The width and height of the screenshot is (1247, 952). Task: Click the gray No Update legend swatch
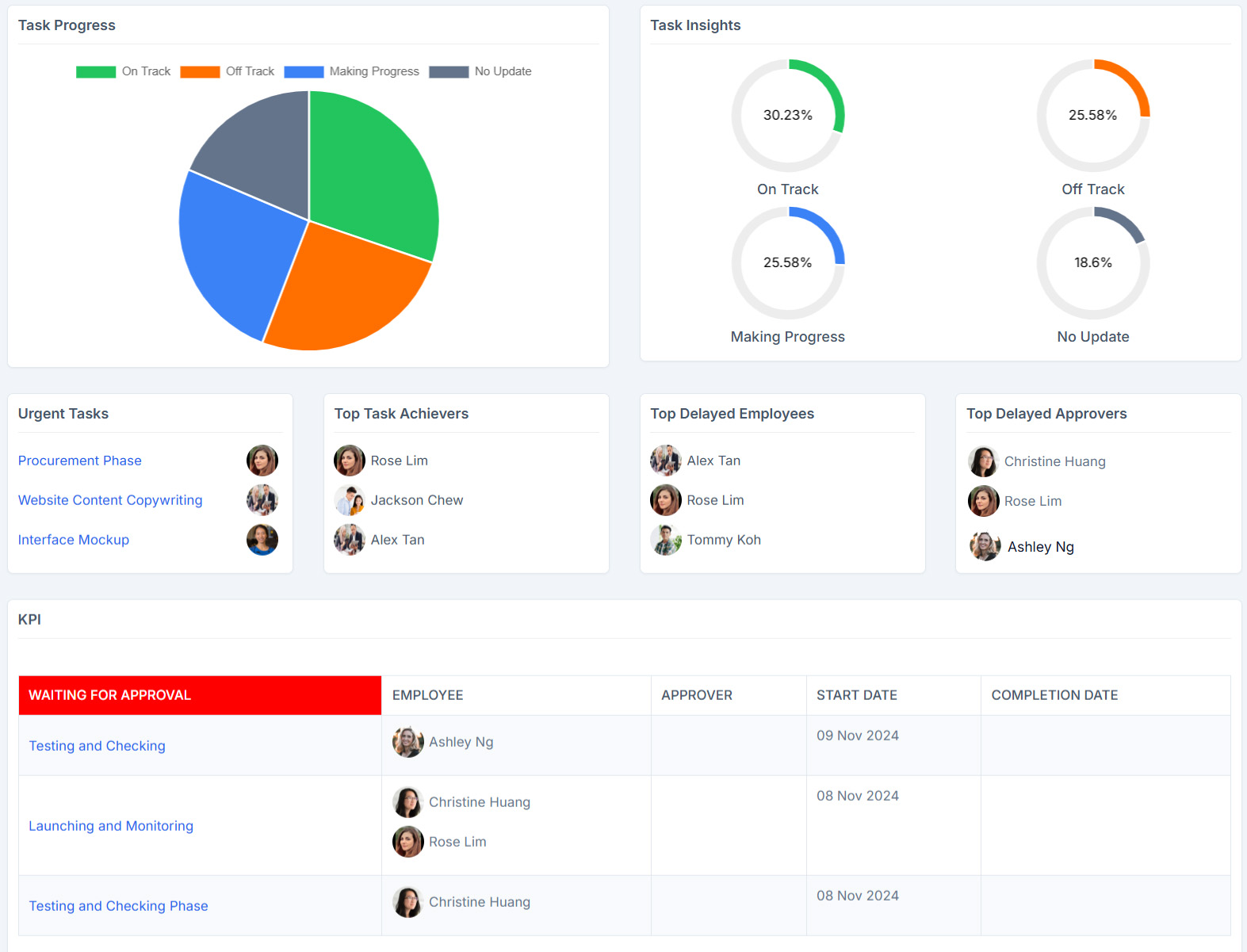click(449, 71)
